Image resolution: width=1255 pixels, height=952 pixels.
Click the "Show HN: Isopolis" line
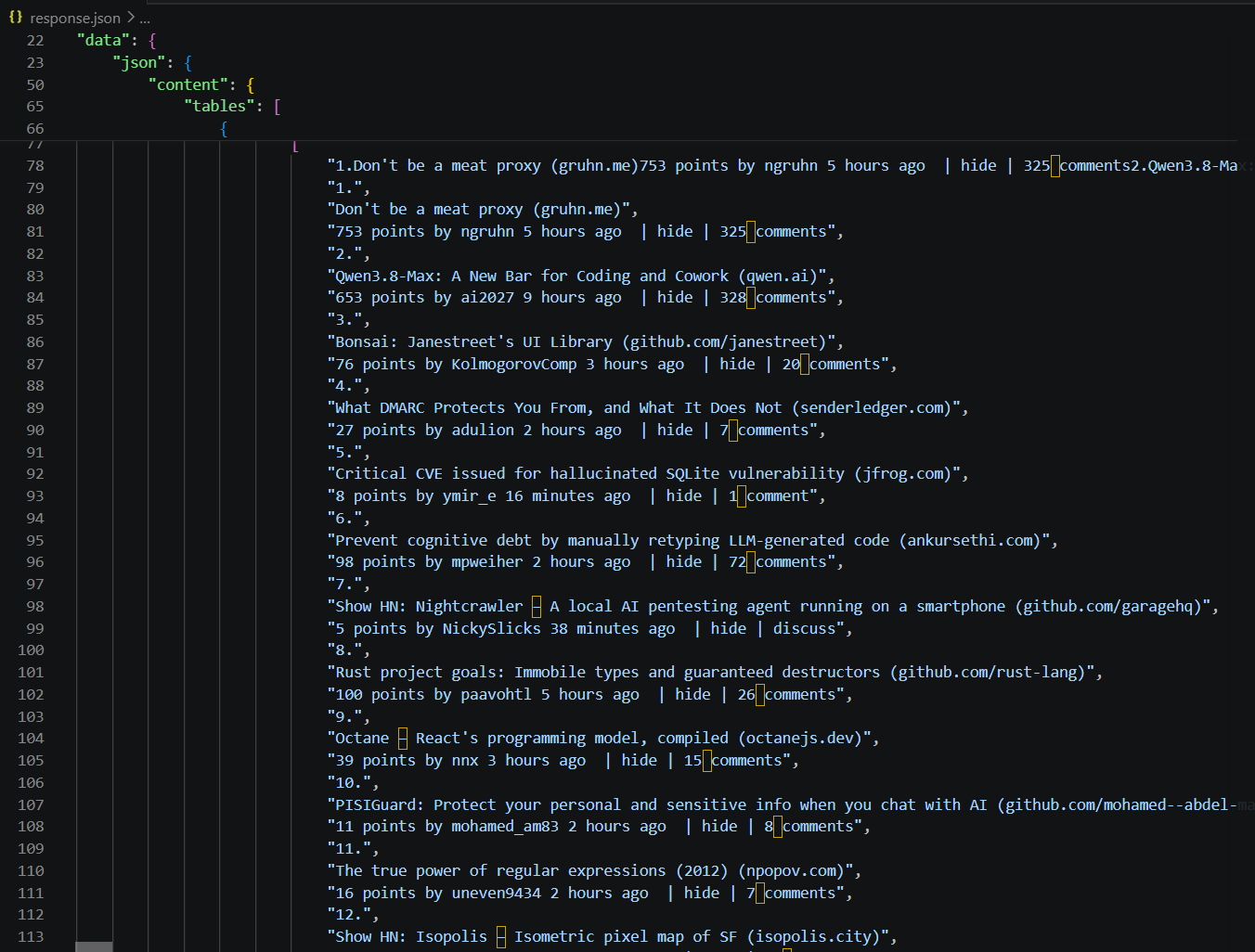(x=613, y=937)
